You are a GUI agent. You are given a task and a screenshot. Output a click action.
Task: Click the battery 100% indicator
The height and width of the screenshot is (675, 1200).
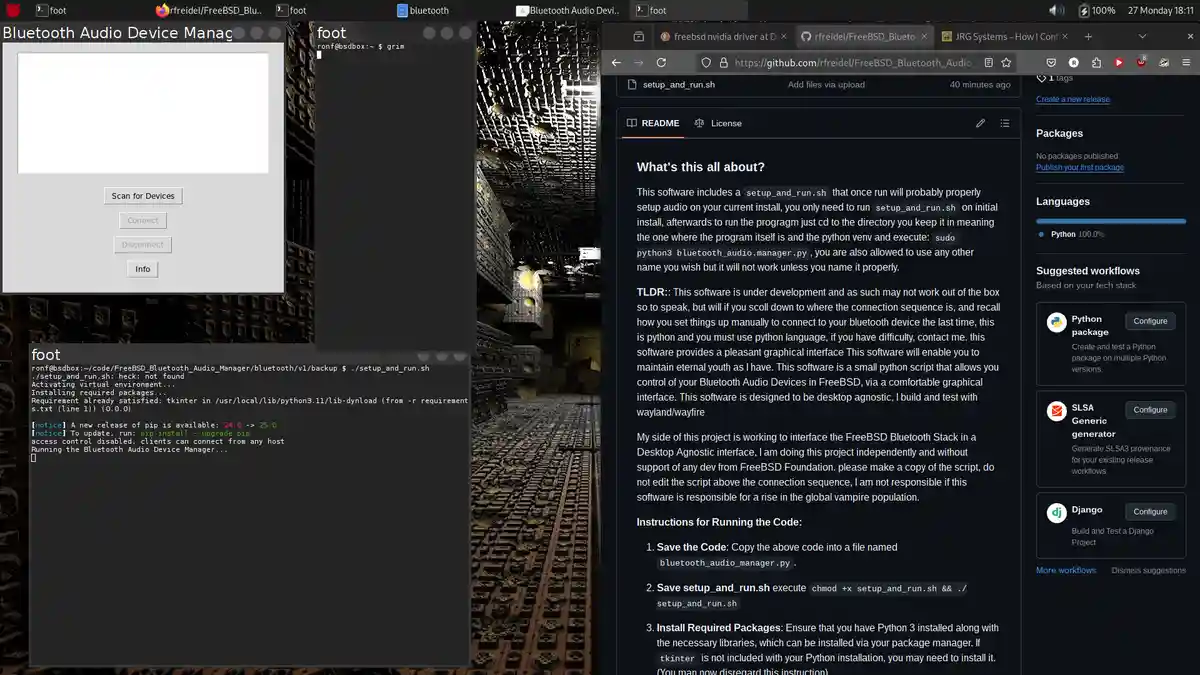(x=1098, y=10)
